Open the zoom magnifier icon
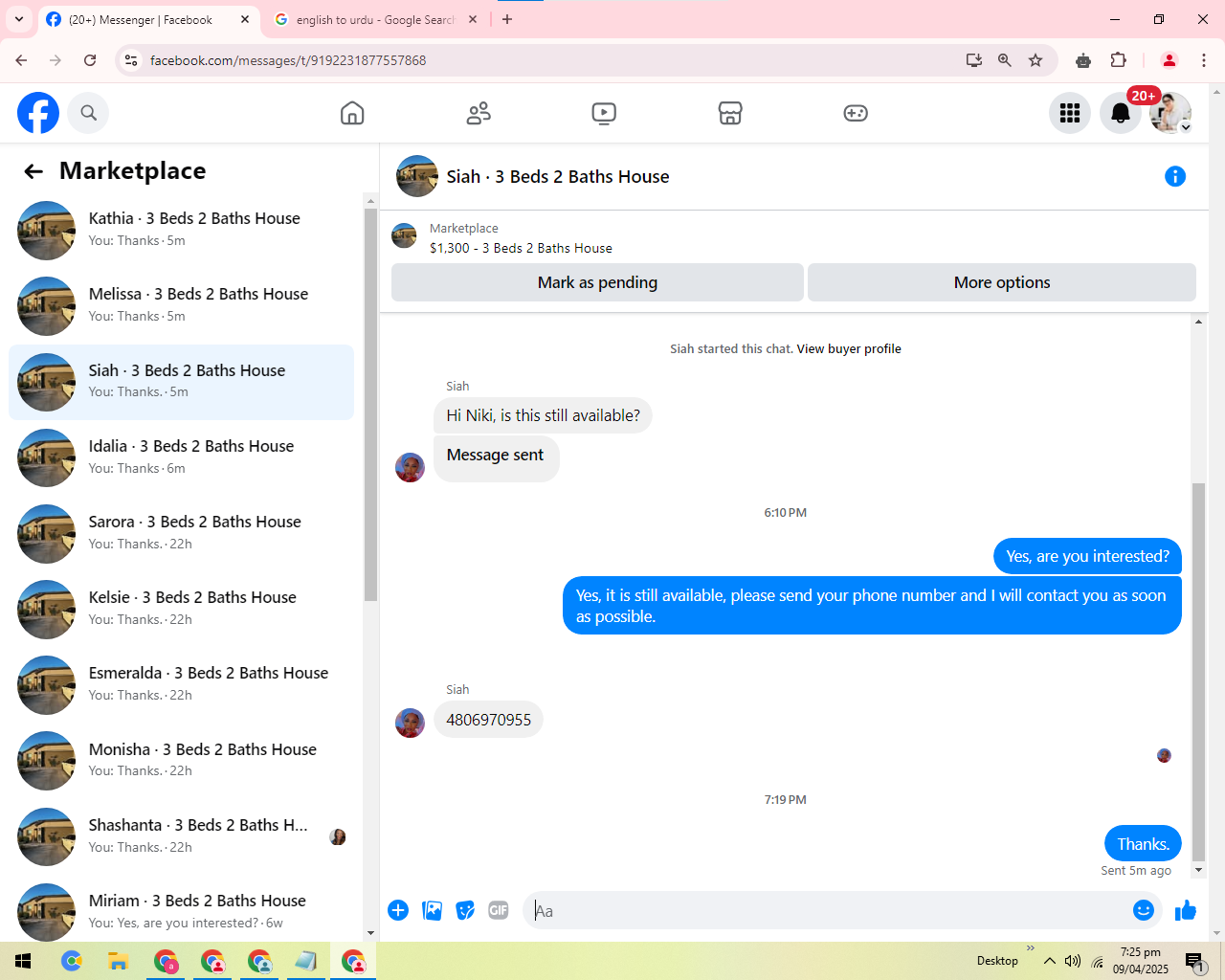This screenshot has height=980, width=1225. (x=1005, y=60)
